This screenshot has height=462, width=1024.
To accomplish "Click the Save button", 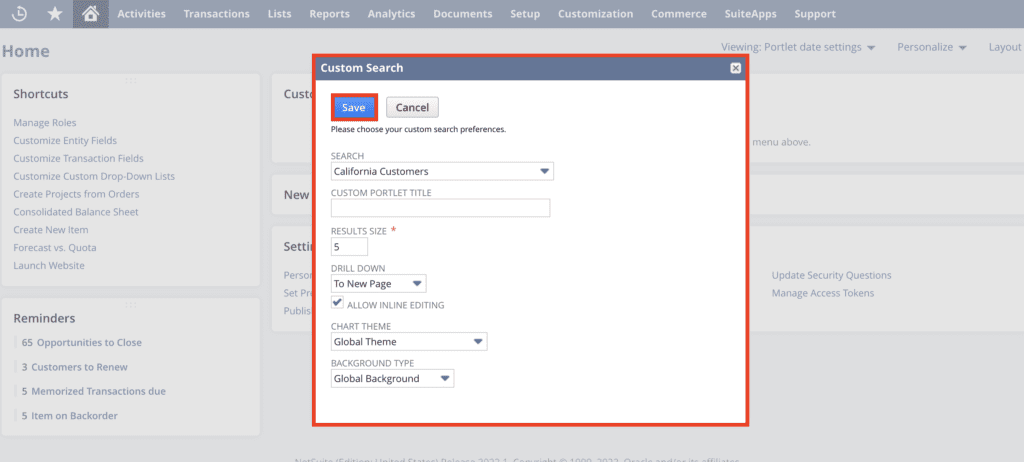I will click(x=354, y=107).
